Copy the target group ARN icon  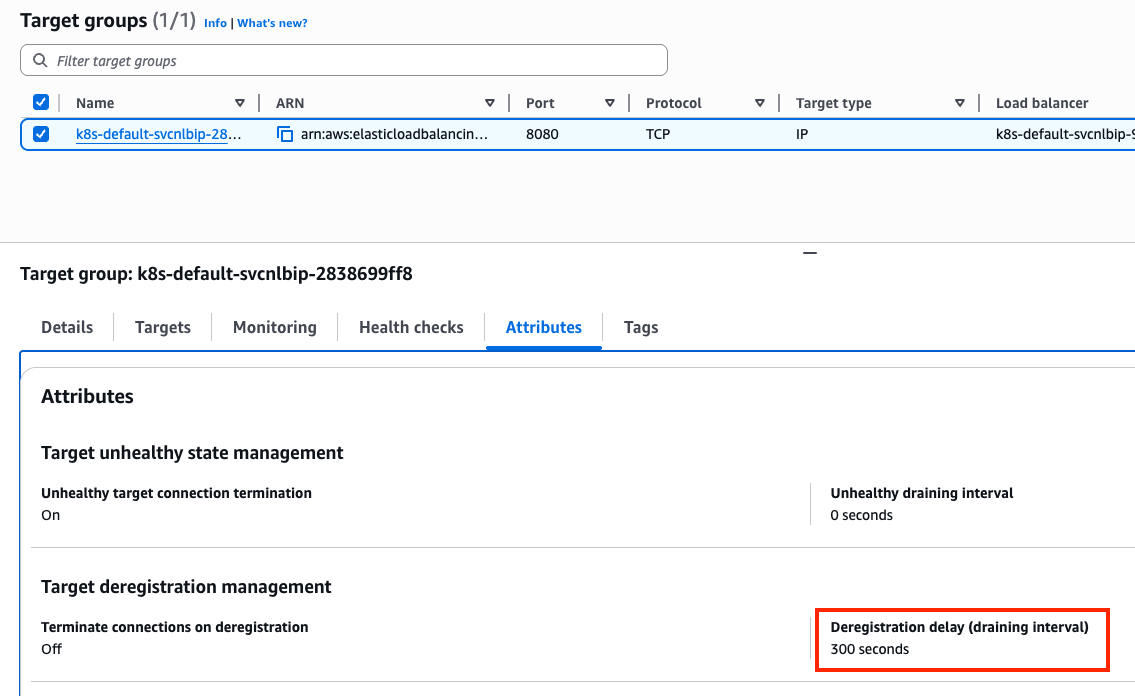285,134
